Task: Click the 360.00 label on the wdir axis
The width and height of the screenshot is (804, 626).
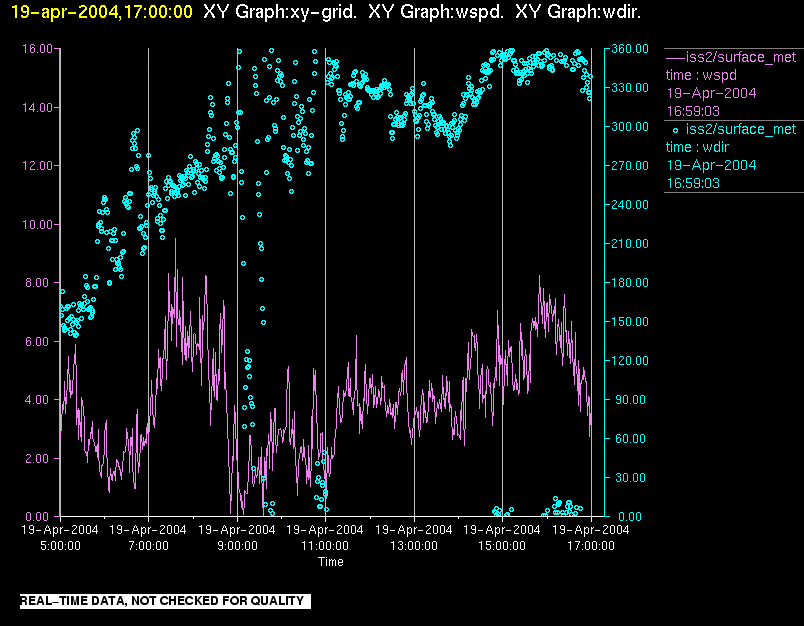Action: [630, 49]
